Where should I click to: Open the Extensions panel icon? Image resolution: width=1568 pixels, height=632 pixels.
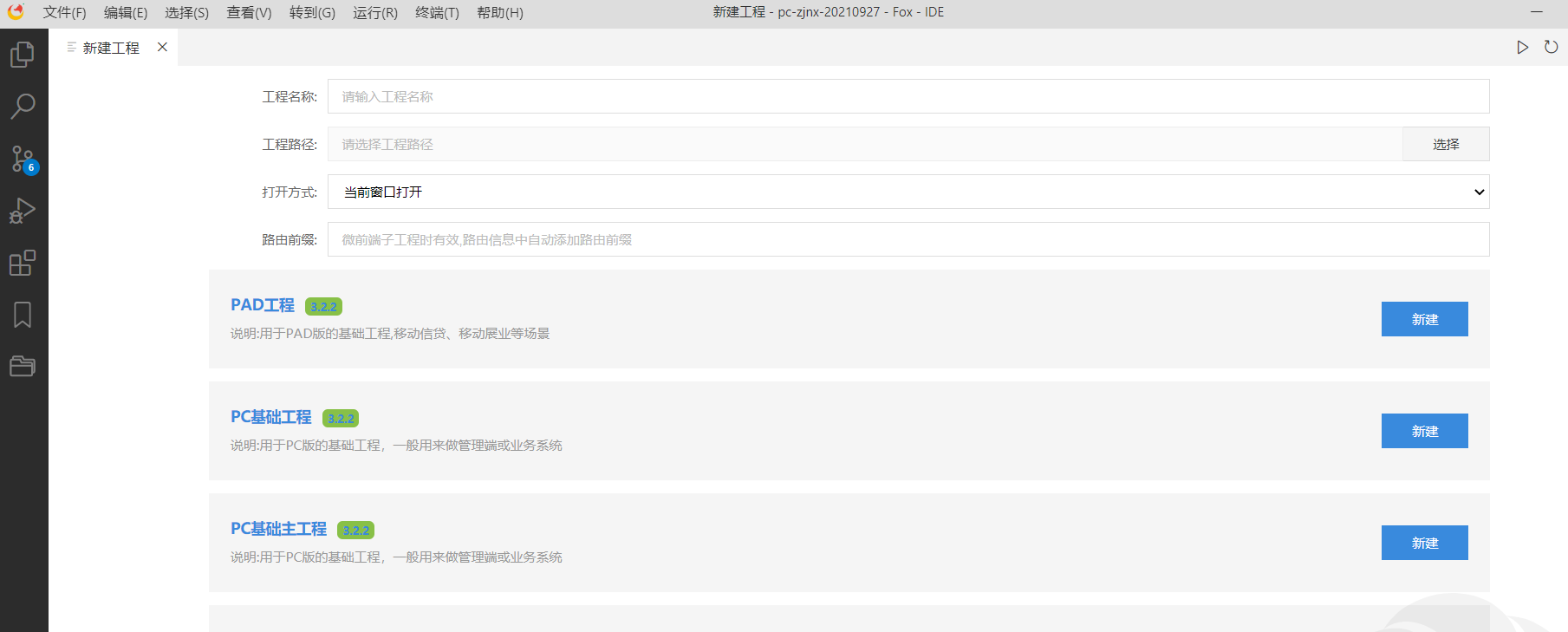click(x=23, y=263)
